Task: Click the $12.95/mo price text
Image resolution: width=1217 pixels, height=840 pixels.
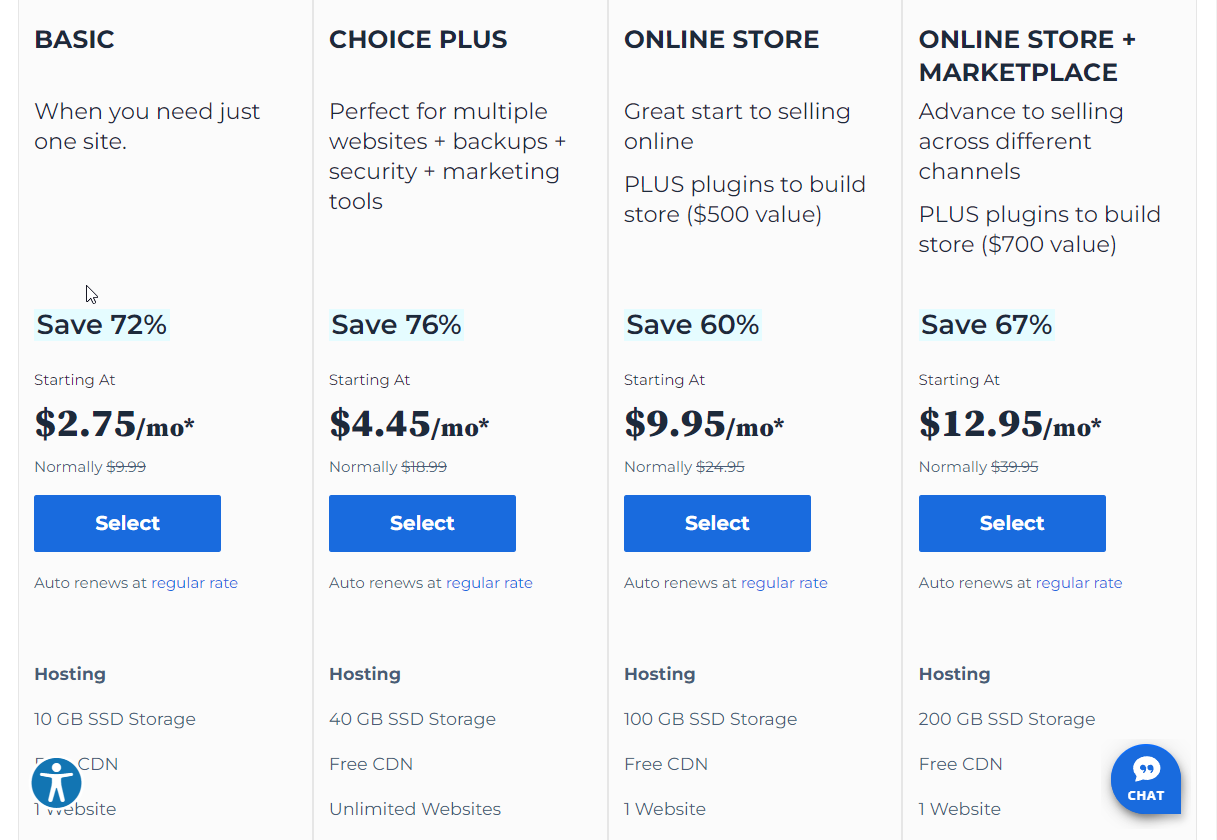Action: point(1010,424)
